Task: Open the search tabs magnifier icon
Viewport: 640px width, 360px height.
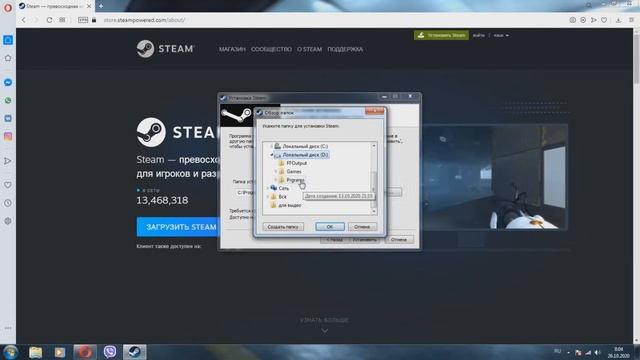Action: click(589, 5)
